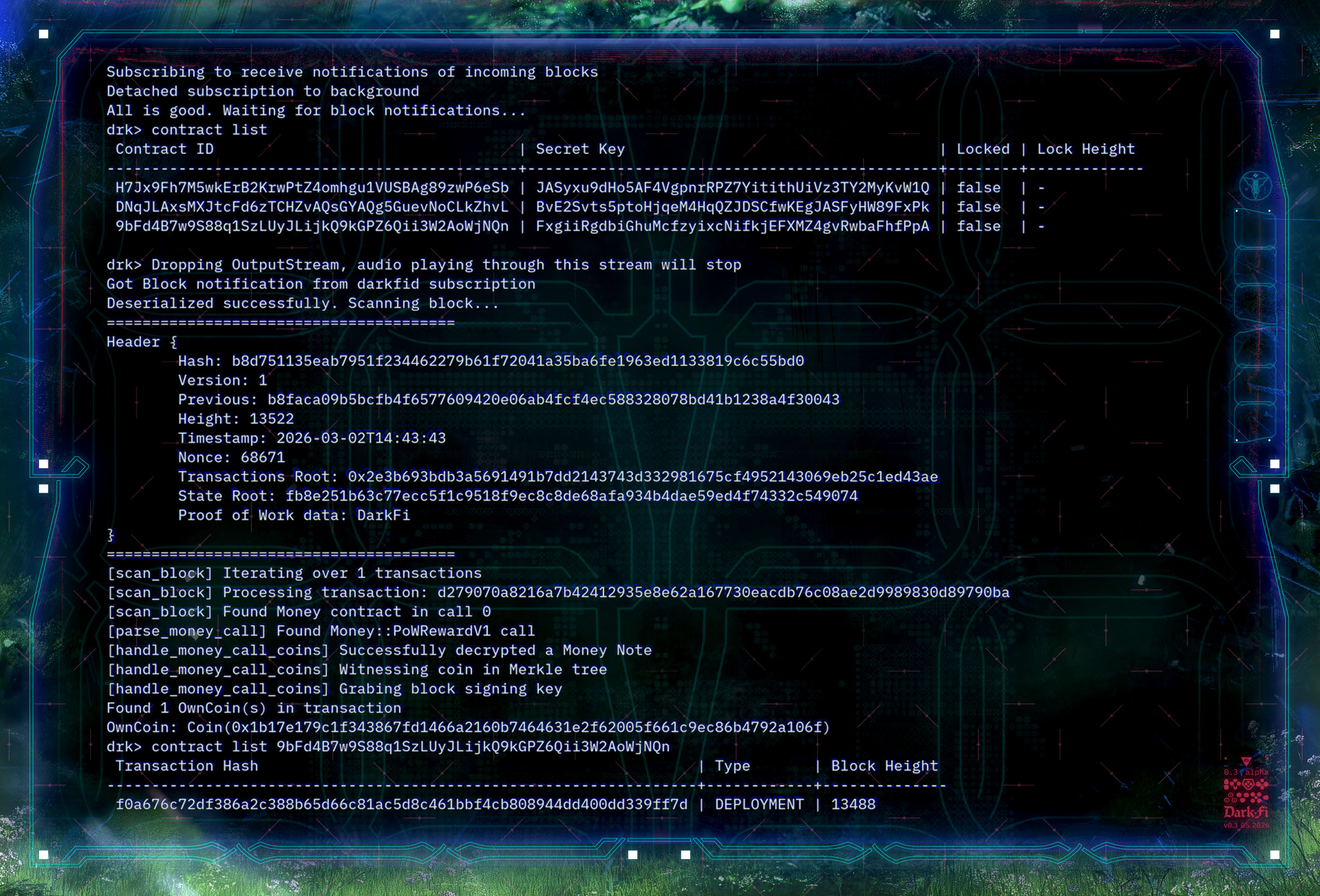1320x896 pixels.
Task: Select the processed transaction hash d279070a8216
Action: 724,593
